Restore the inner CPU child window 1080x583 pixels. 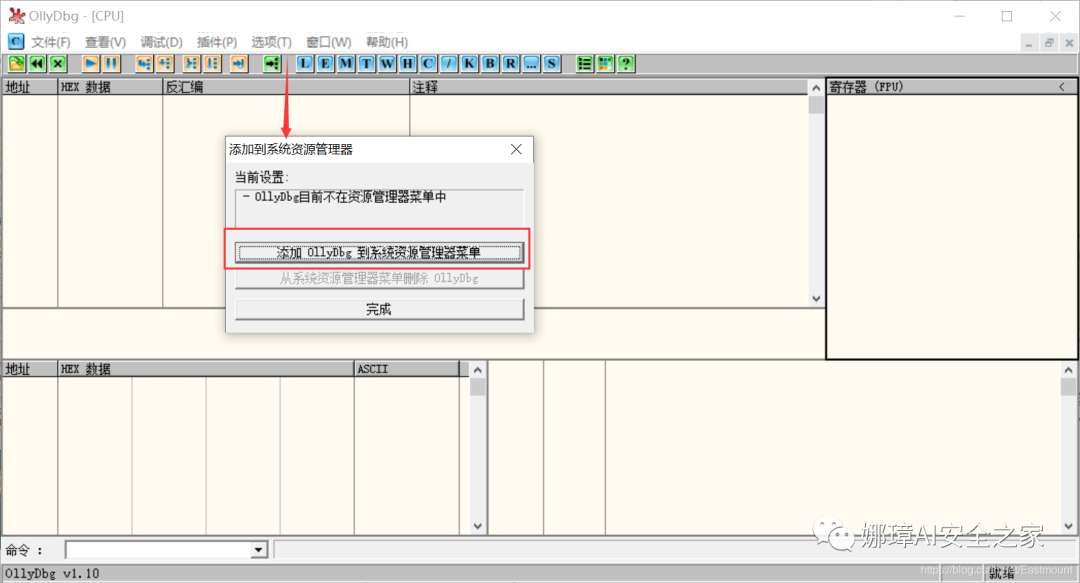point(1049,43)
